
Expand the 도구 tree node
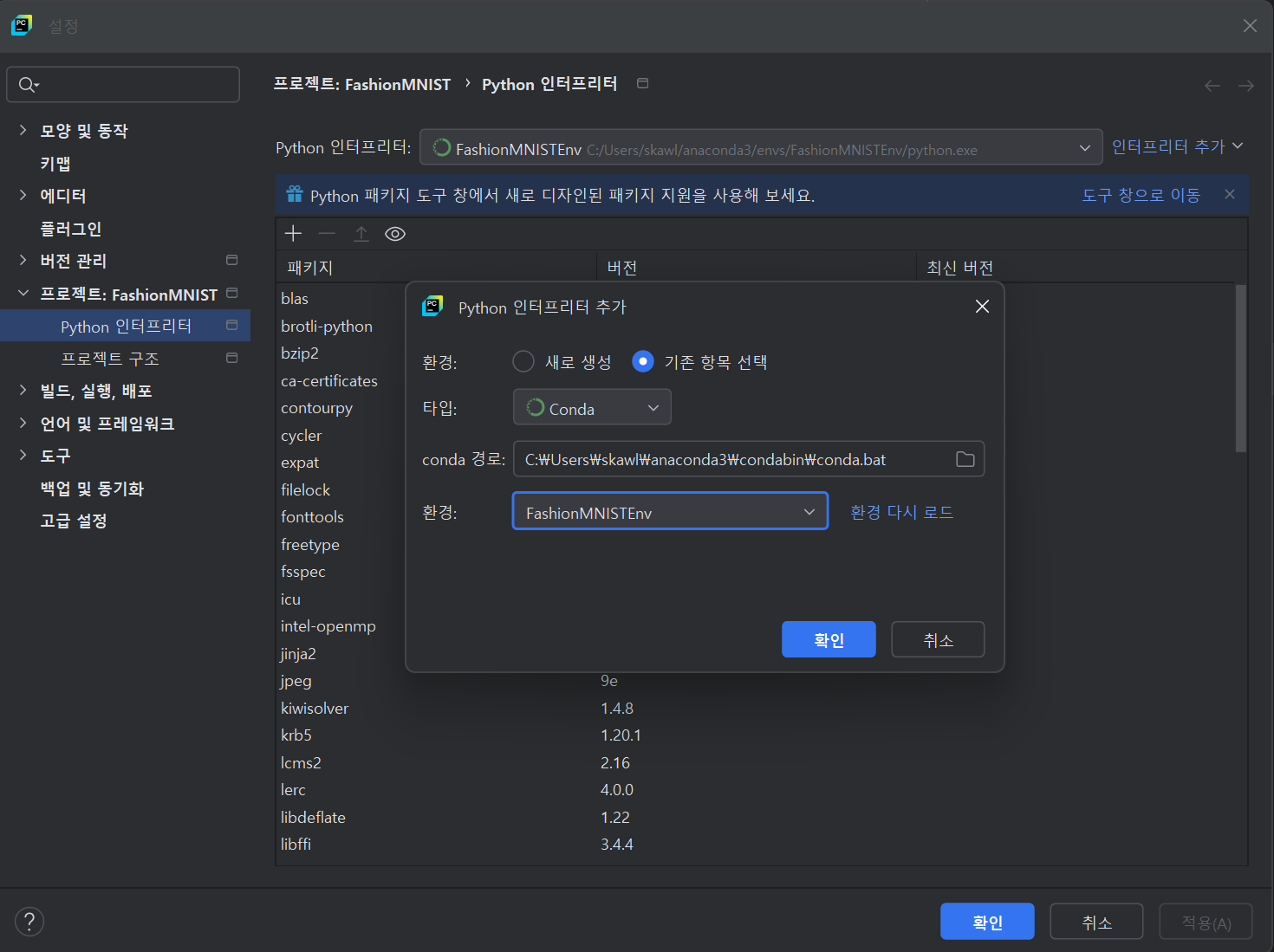(23, 455)
